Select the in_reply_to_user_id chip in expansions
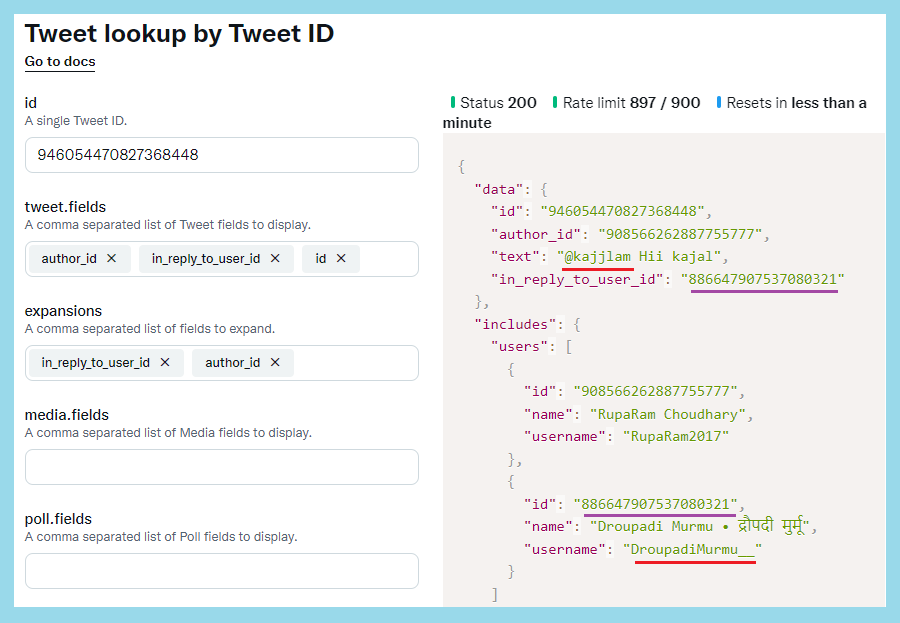900x623 pixels. click(95, 362)
